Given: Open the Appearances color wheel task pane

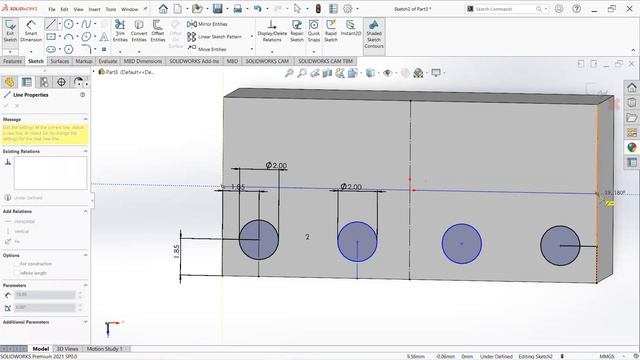Looking at the screenshot, I should pyautogui.click(x=631, y=147).
